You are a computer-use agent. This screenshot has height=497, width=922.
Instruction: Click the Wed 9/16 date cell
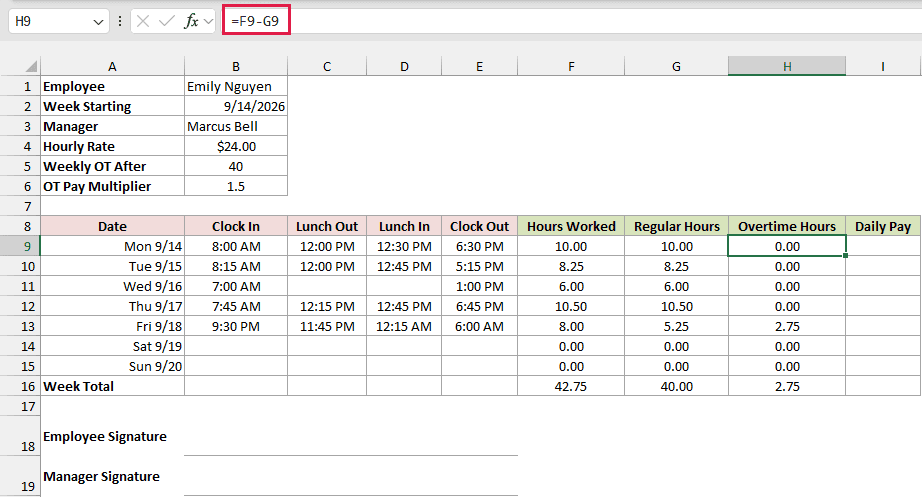click(x=112, y=286)
